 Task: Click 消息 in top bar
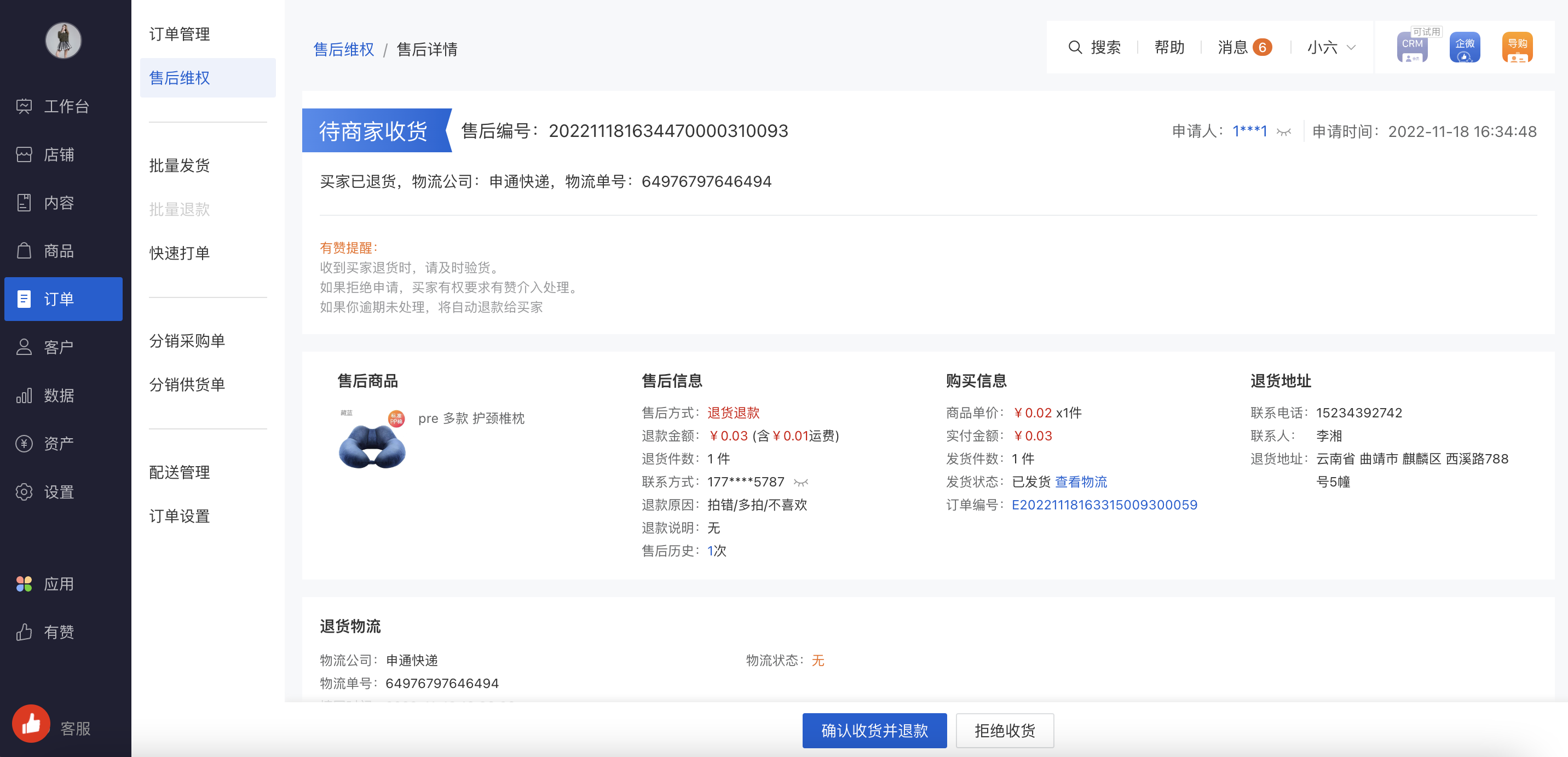point(1232,48)
